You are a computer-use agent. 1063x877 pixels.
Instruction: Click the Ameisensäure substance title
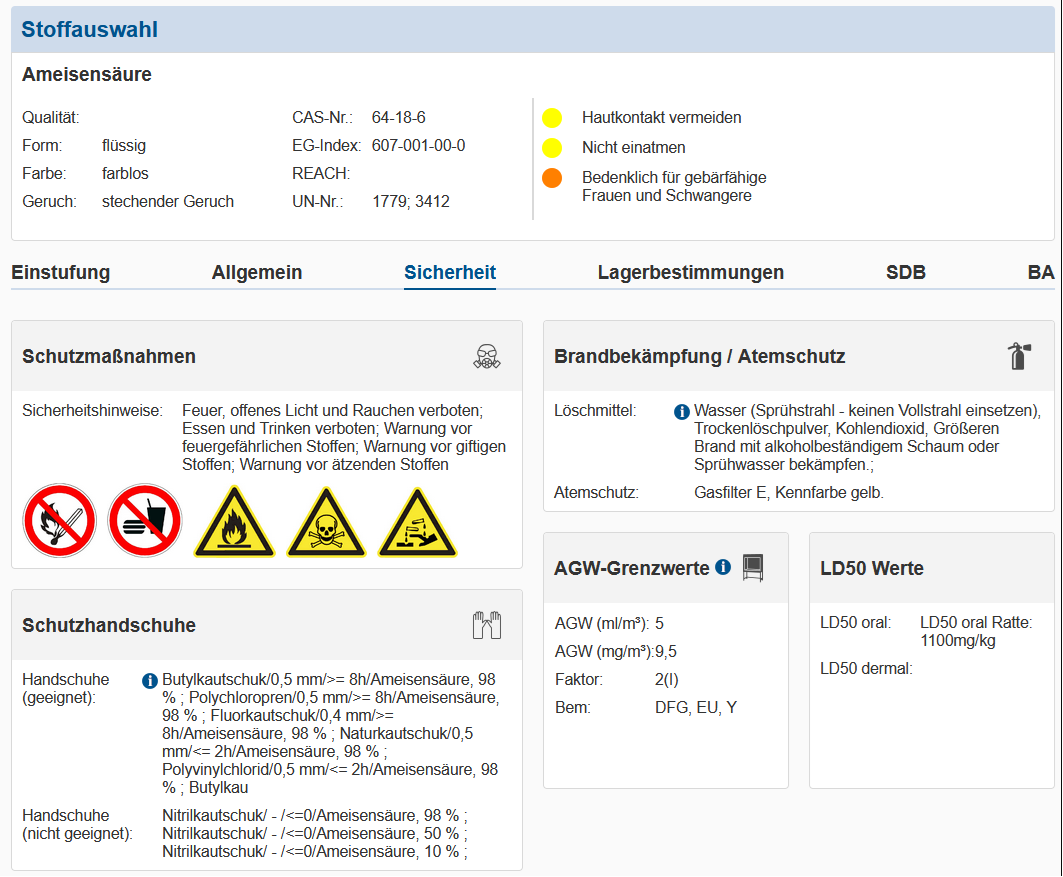point(87,75)
